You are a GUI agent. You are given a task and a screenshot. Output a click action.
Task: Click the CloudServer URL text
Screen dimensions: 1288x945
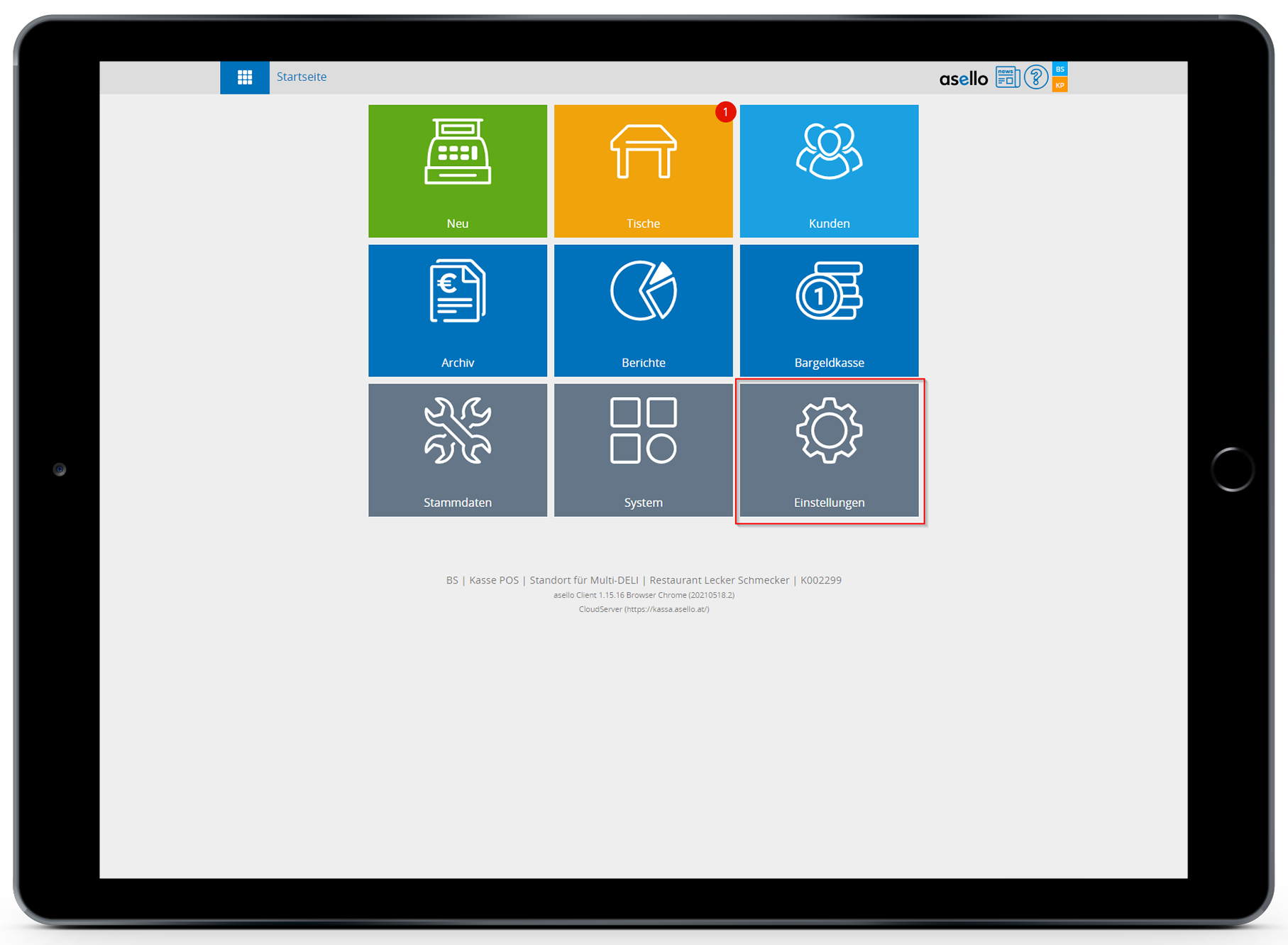coord(644,609)
